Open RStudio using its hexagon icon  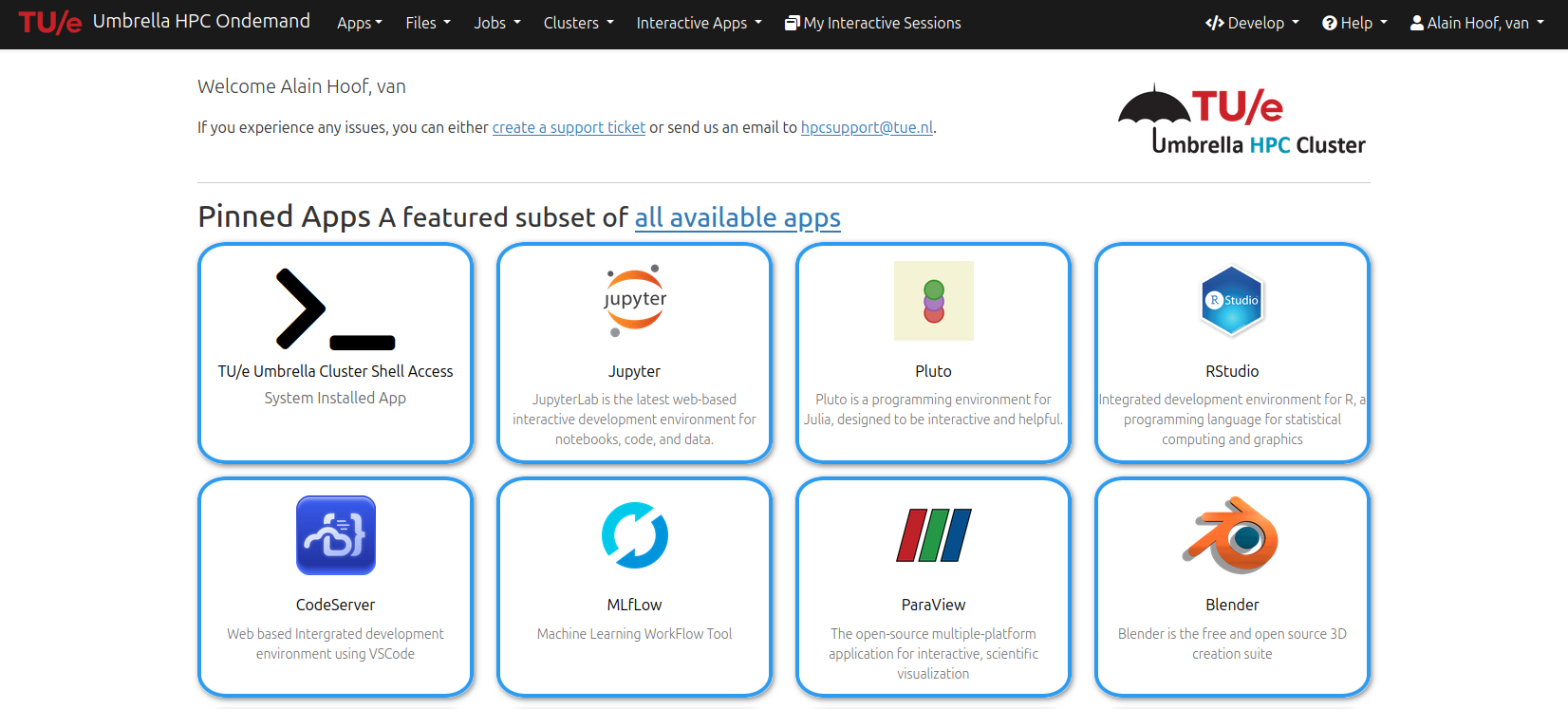click(1232, 301)
